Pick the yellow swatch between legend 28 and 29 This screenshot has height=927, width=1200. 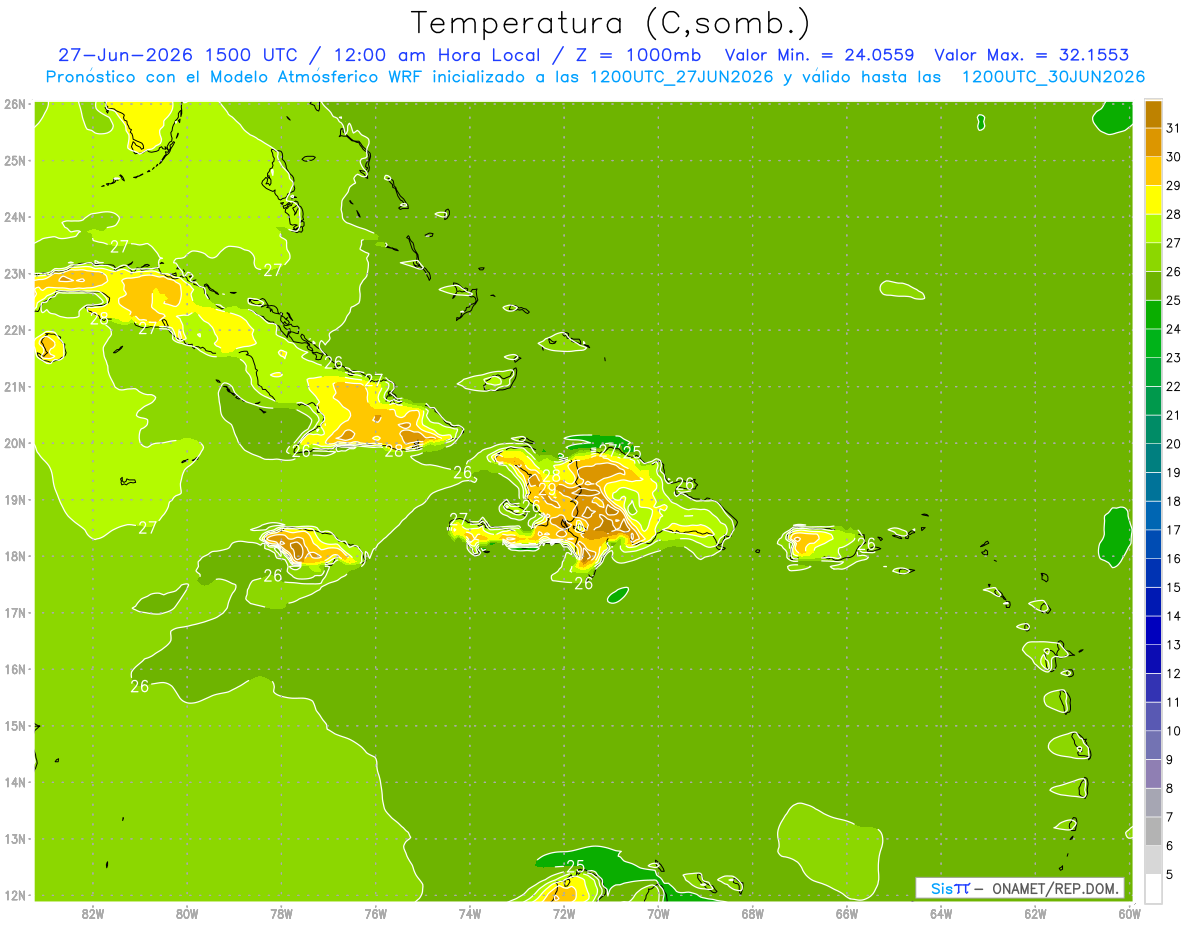coord(1153,200)
